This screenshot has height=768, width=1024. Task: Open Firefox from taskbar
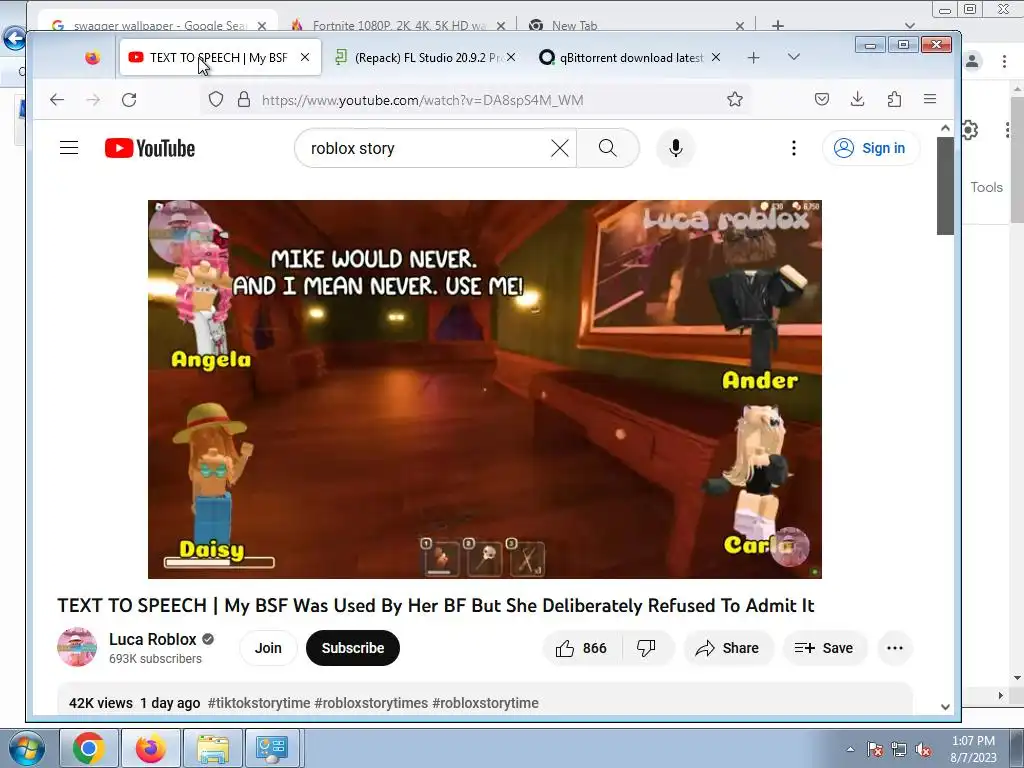coord(151,748)
